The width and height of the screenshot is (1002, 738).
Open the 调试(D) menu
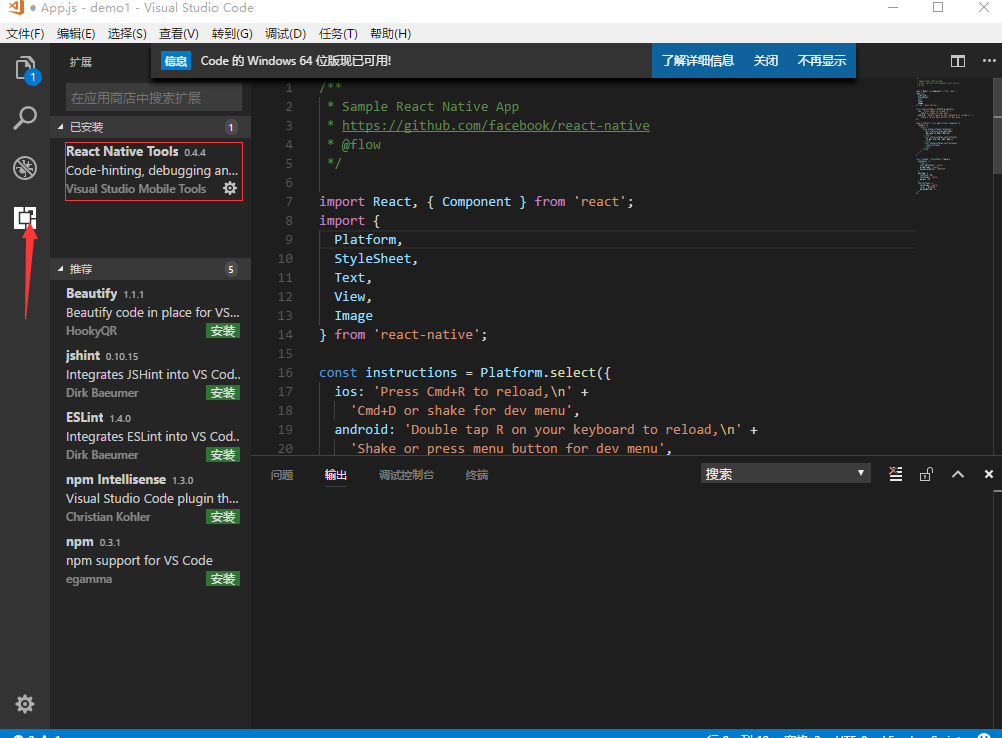(286, 34)
